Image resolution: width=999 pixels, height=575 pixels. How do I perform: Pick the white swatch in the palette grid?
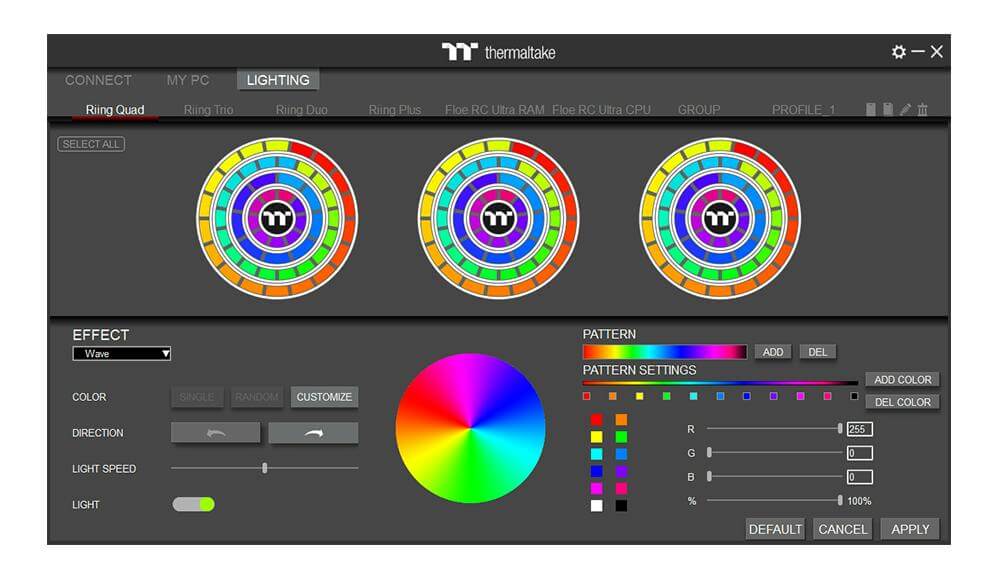click(596, 506)
